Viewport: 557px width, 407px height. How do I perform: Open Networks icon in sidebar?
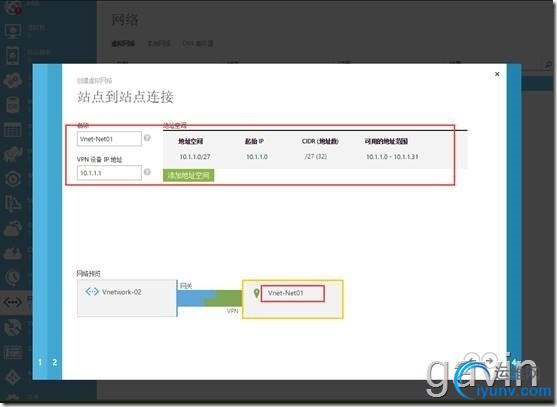click(x=13, y=302)
